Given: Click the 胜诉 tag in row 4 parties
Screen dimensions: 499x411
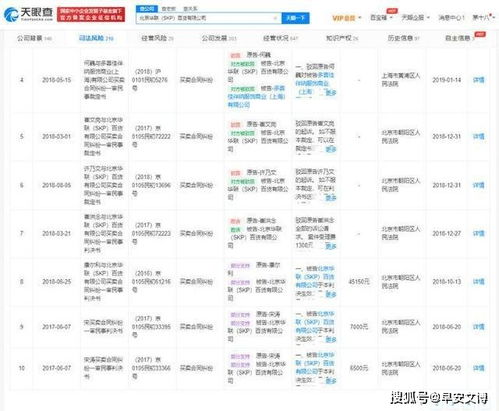Looking at the screenshot, I should [x=235, y=55].
